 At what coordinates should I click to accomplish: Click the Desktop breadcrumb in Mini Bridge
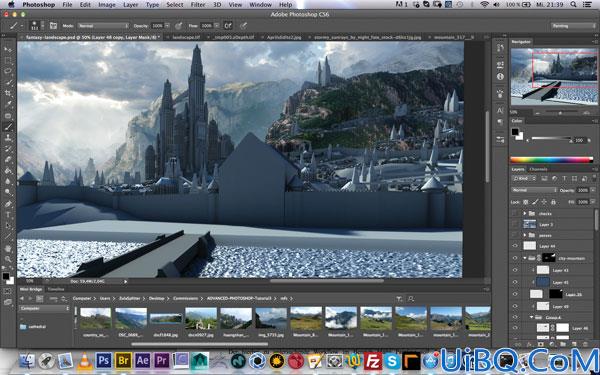coord(157,298)
